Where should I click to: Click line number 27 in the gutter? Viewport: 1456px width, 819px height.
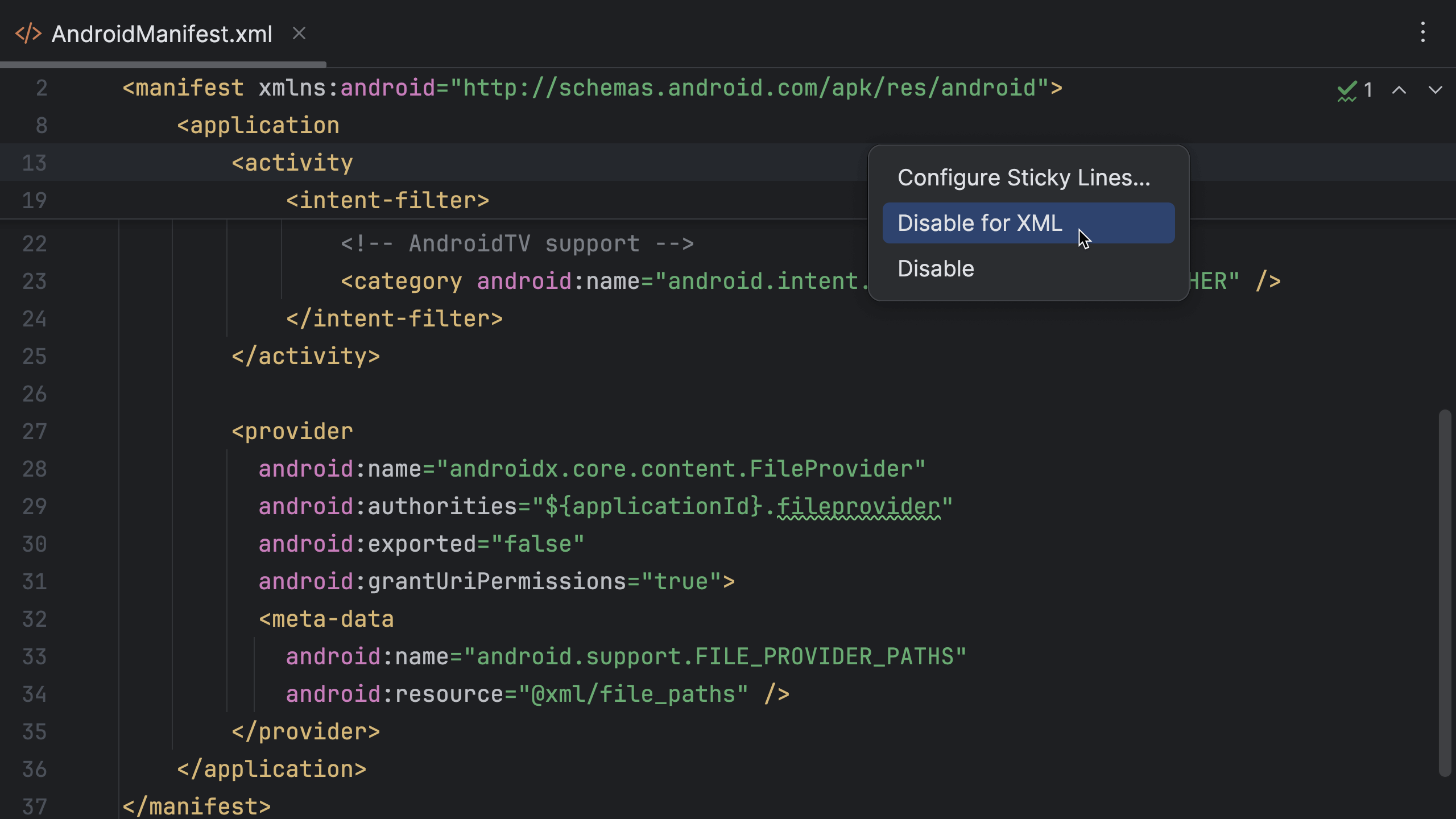coord(34,432)
